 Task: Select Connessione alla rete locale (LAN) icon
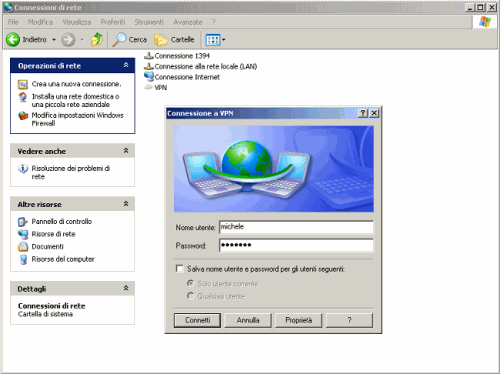tap(148, 66)
